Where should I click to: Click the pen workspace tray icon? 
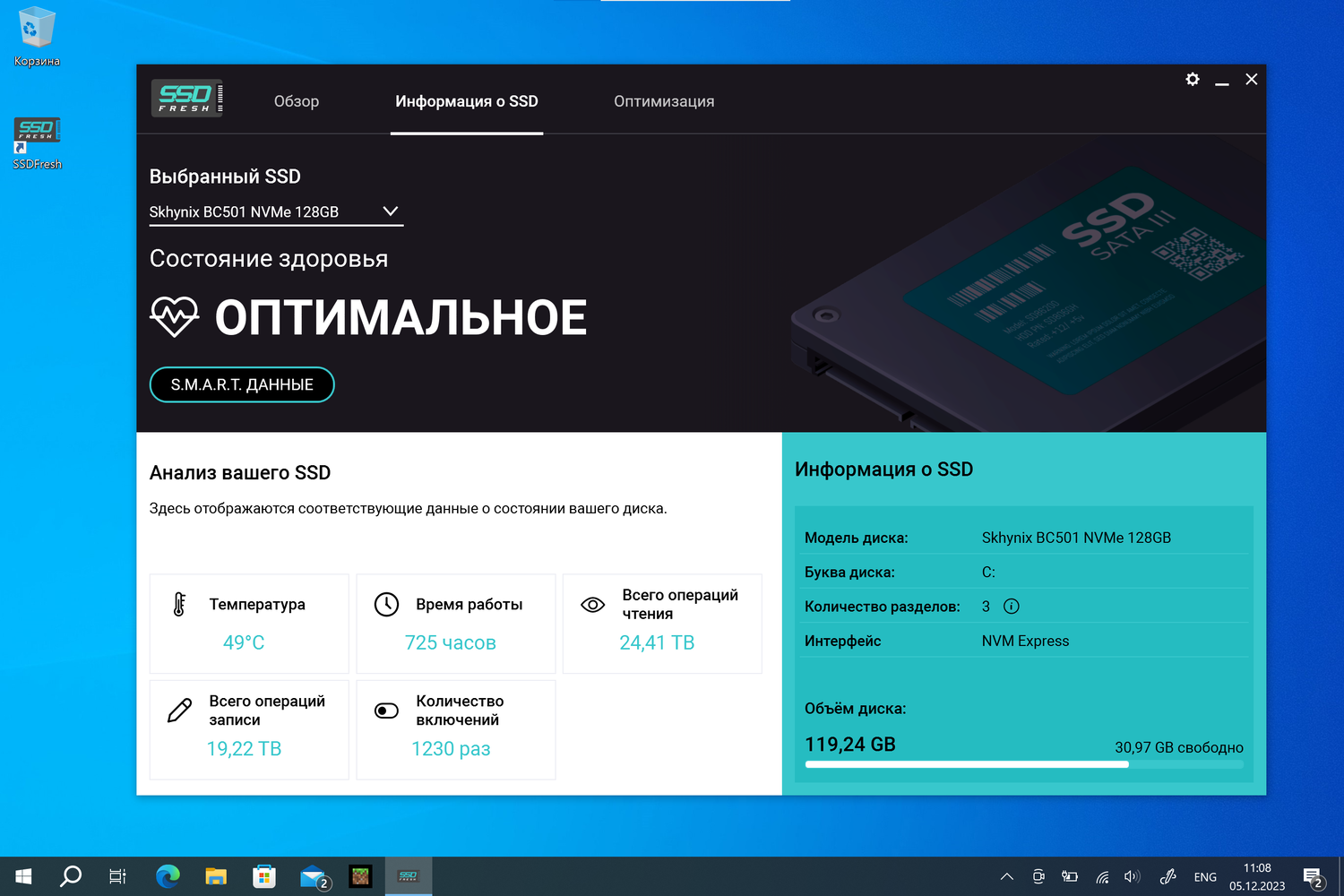click(x=1167, y=877)
